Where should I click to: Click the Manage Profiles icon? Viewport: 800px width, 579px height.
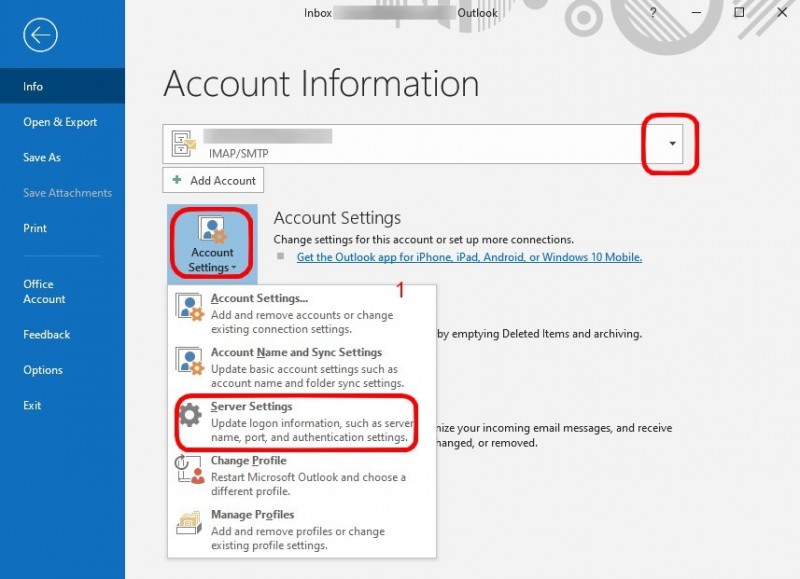coord(190,524)
